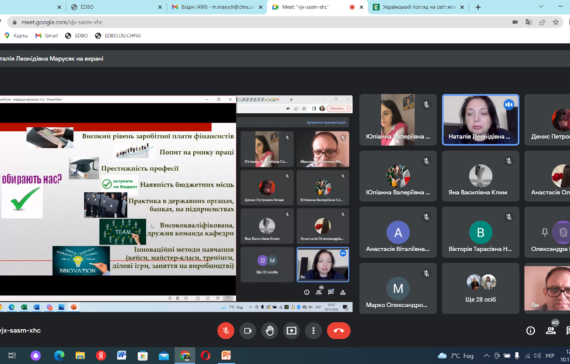Open meeting details info icon
The height and width of the screenshot is (364, 570).
coord(530,331)
